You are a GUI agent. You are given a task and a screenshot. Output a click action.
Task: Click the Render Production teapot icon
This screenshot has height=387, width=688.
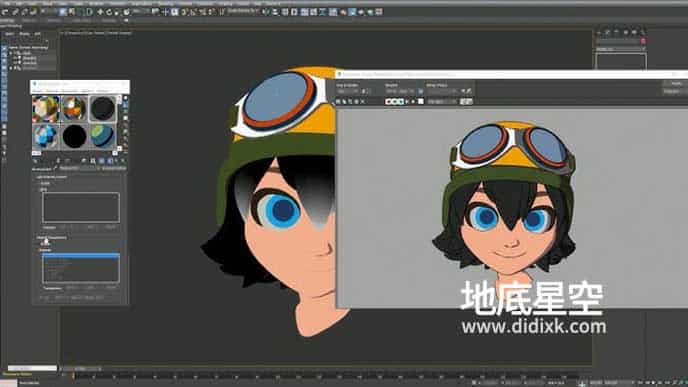click(361, 12)
